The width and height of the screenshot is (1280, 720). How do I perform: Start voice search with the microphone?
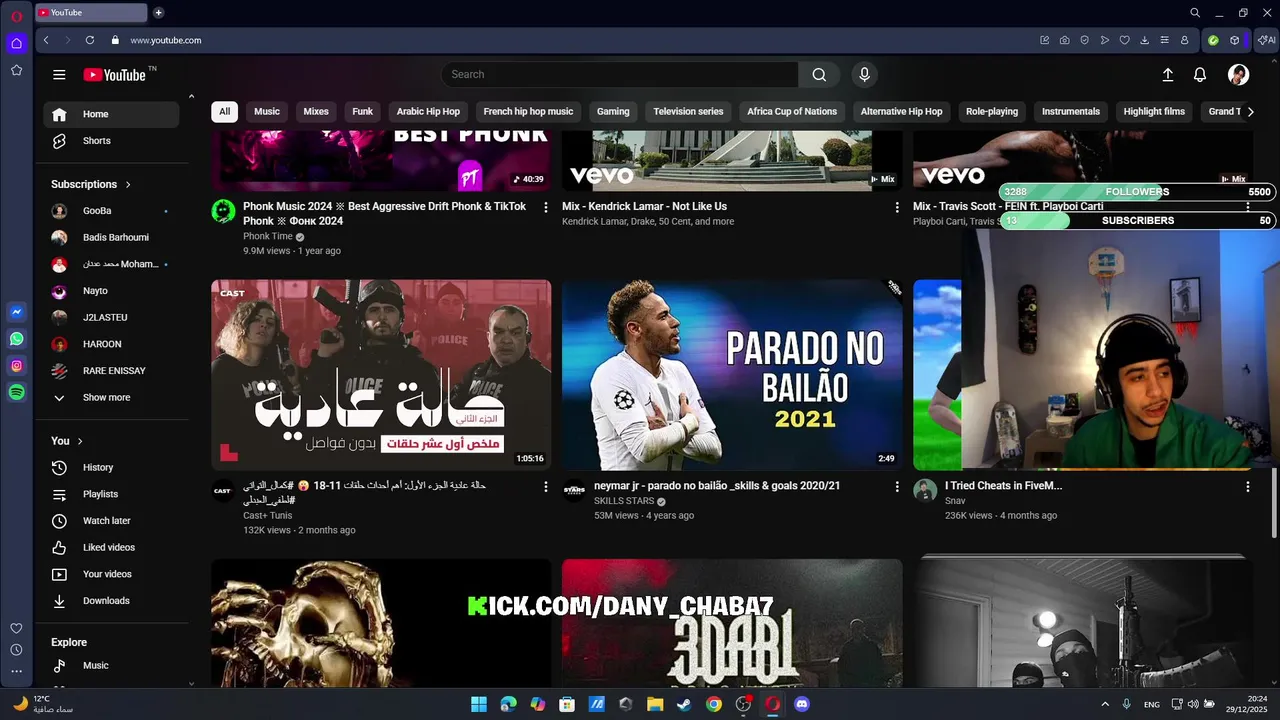click(x=864, y=75)
